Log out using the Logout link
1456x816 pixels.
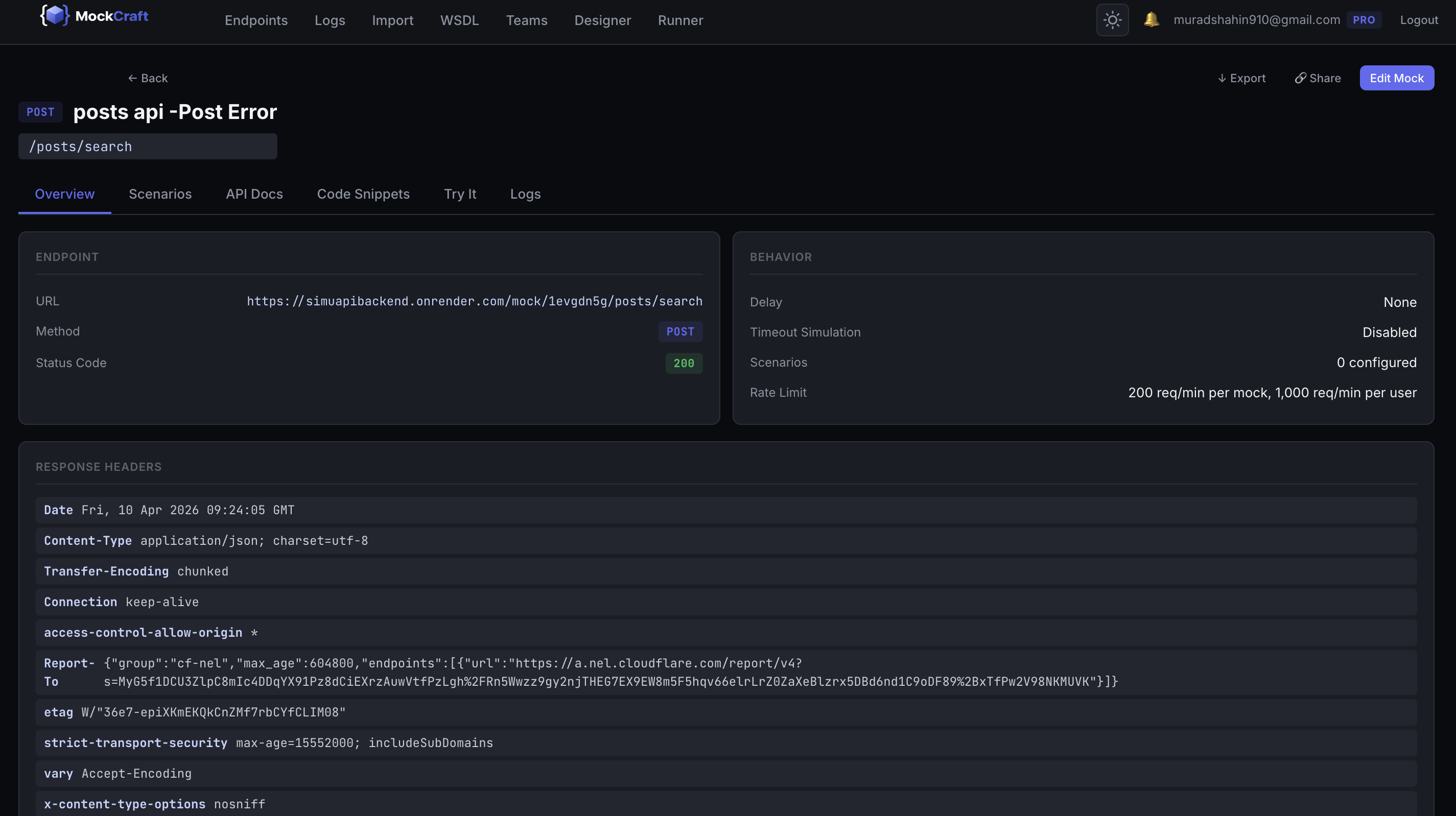pos(1418,20)
